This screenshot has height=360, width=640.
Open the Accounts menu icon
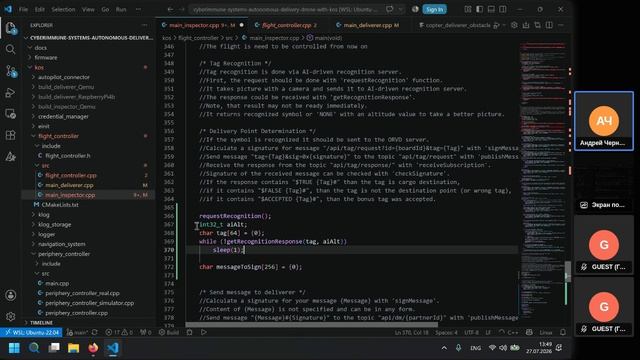click(x=11, y=295)
